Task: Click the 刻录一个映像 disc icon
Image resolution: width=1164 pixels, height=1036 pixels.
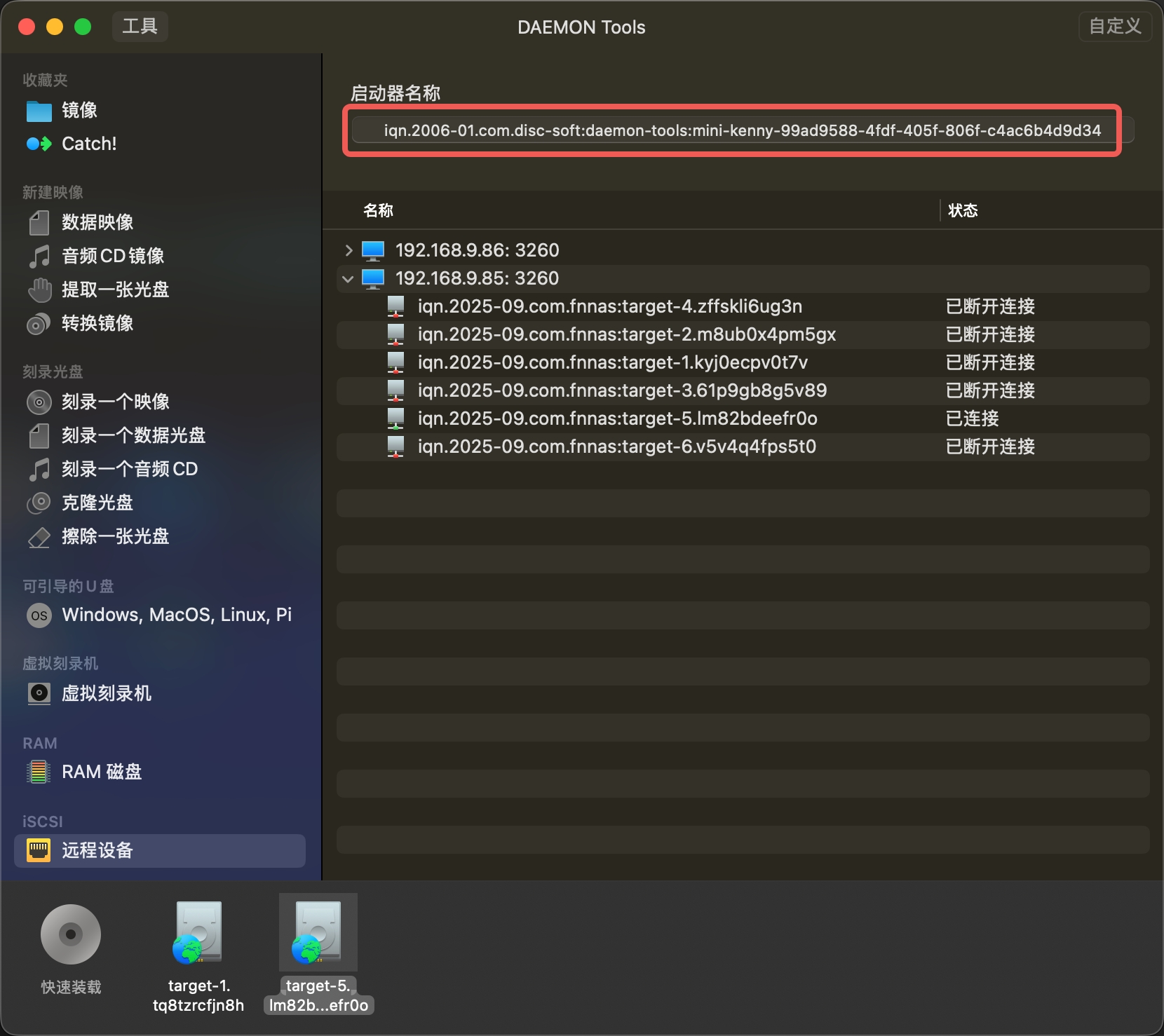Action: tap(39, 402)
